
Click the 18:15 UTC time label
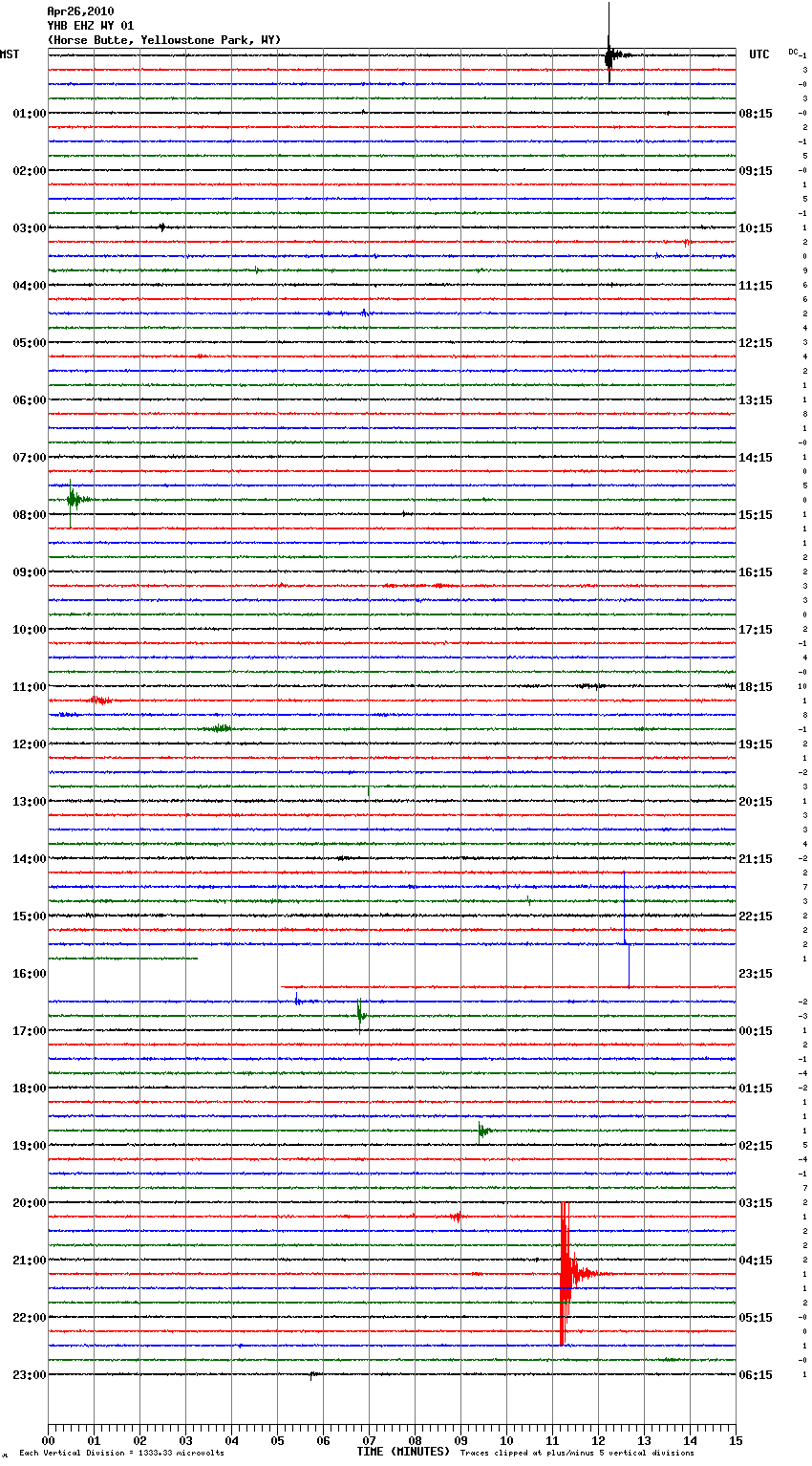point(756,687)
